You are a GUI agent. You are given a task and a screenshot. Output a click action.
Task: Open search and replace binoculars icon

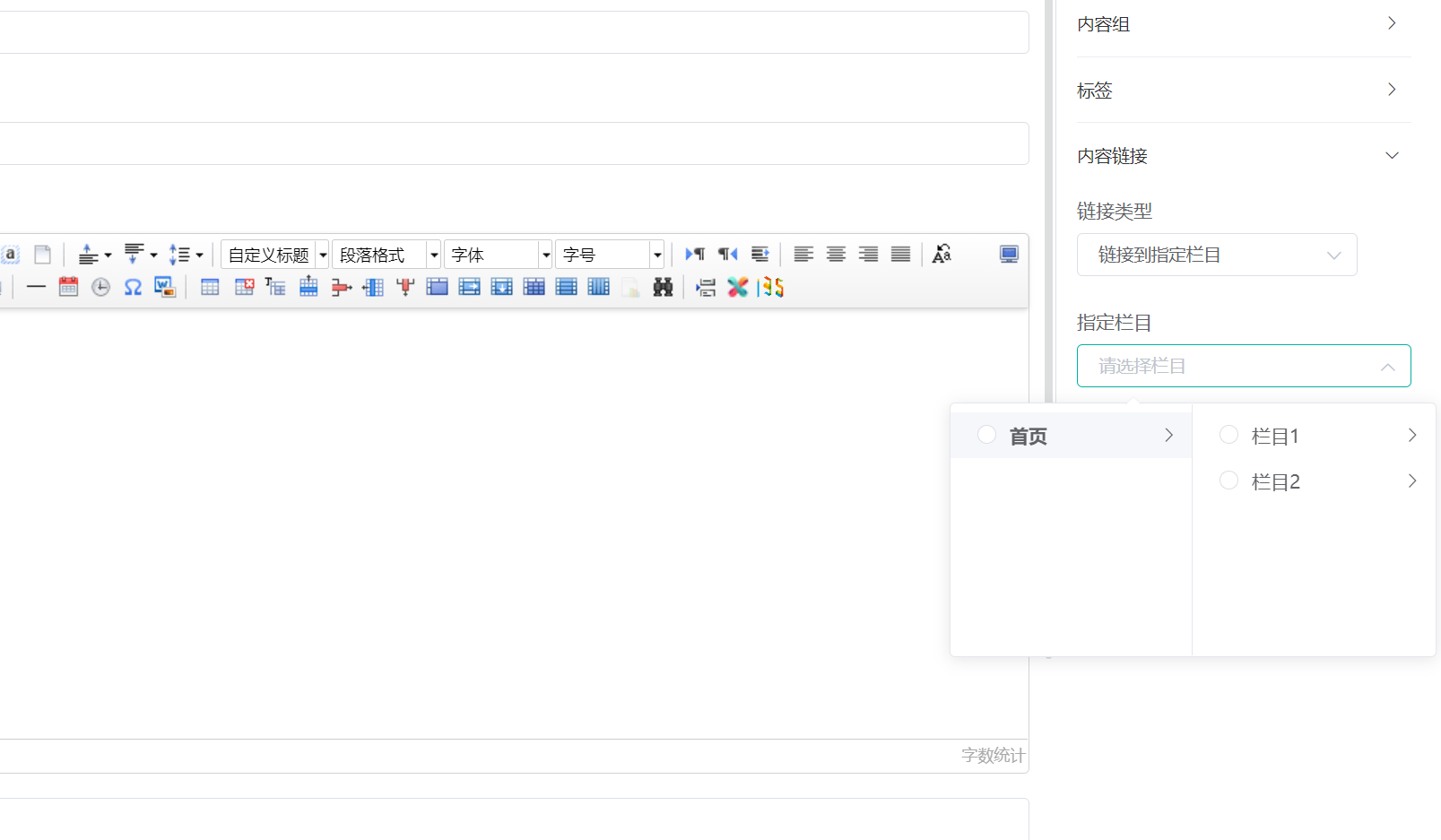pyautogui.click(x=663, y=287)
